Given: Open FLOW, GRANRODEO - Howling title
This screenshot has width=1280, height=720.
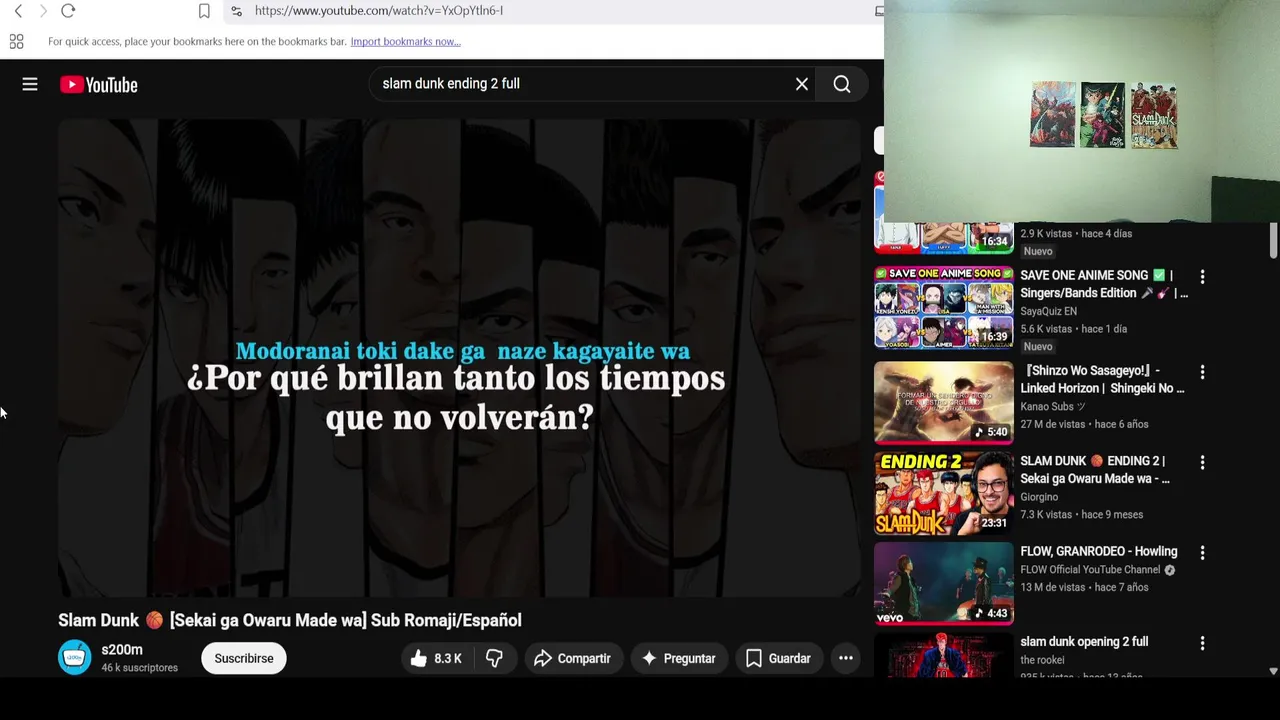Looking at the screenshot, I should (x=1099, y=552).
